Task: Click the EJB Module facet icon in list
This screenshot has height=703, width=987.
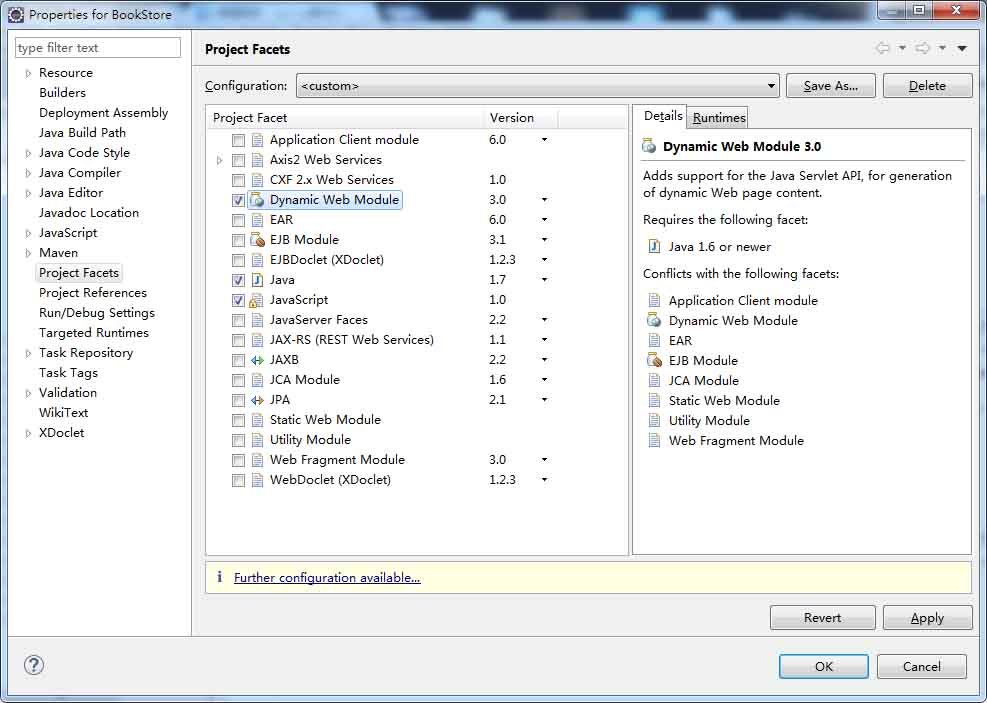Action: point(257,240)
